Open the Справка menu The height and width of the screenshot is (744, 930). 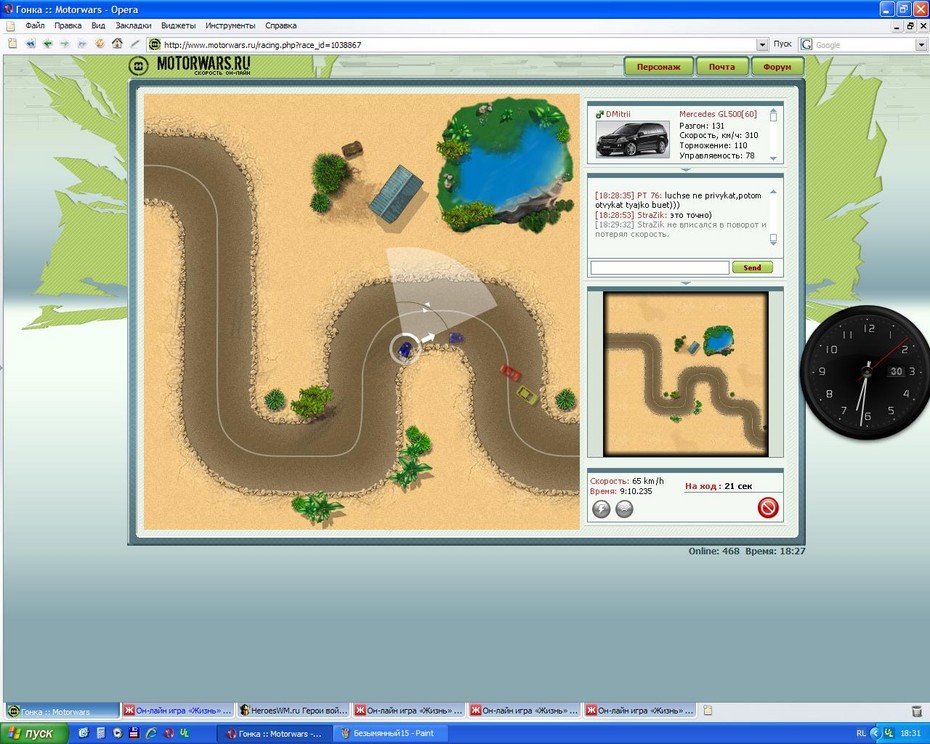pyautogui.click(x=281, y=26)
